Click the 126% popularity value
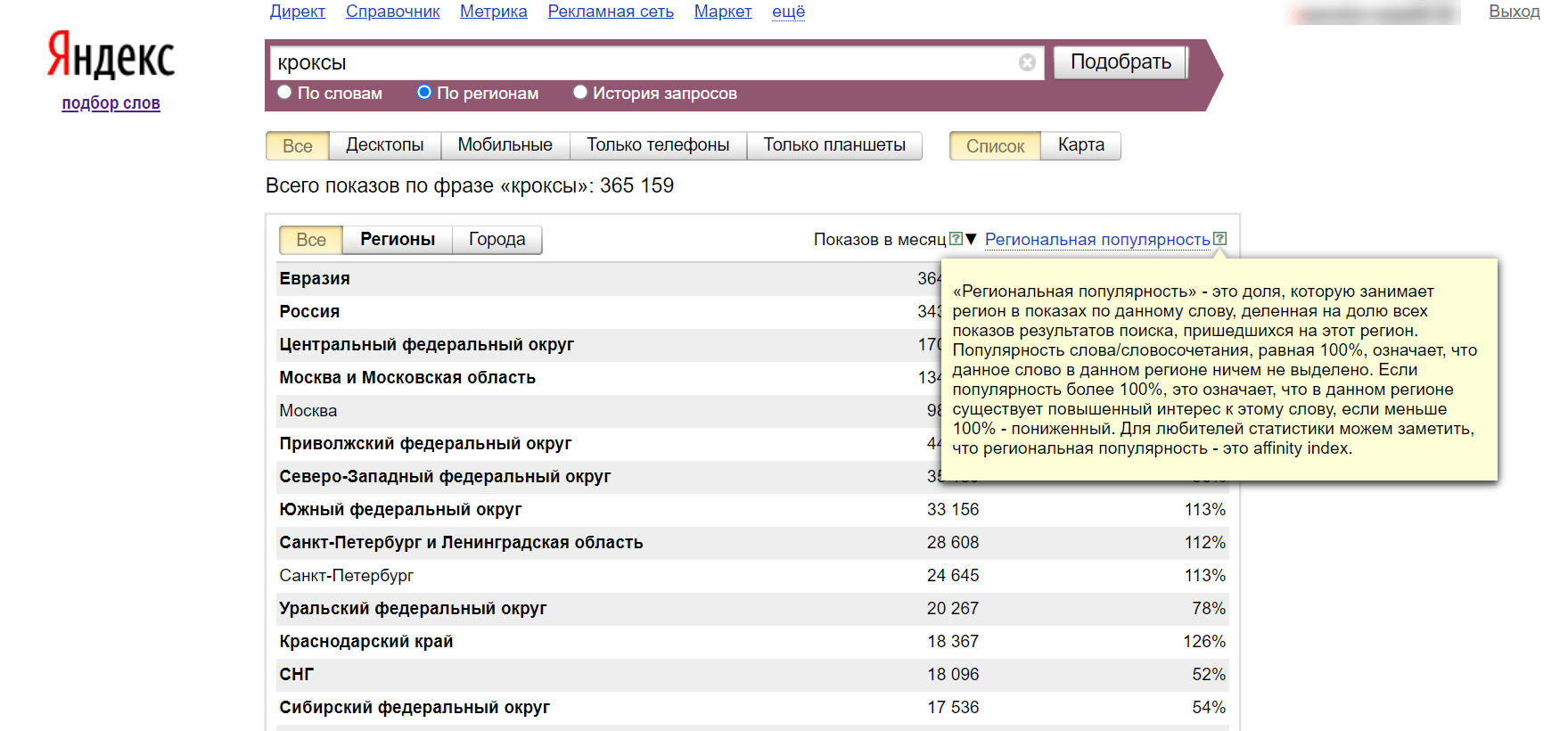 1204,642
